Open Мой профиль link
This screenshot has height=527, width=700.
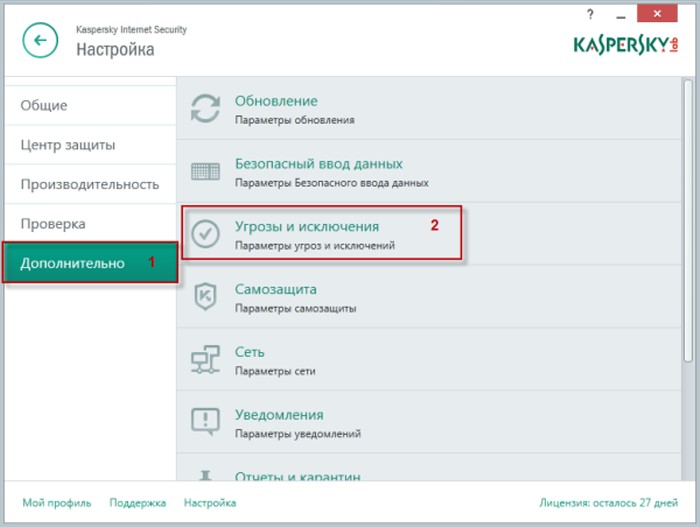pos(57,503)
